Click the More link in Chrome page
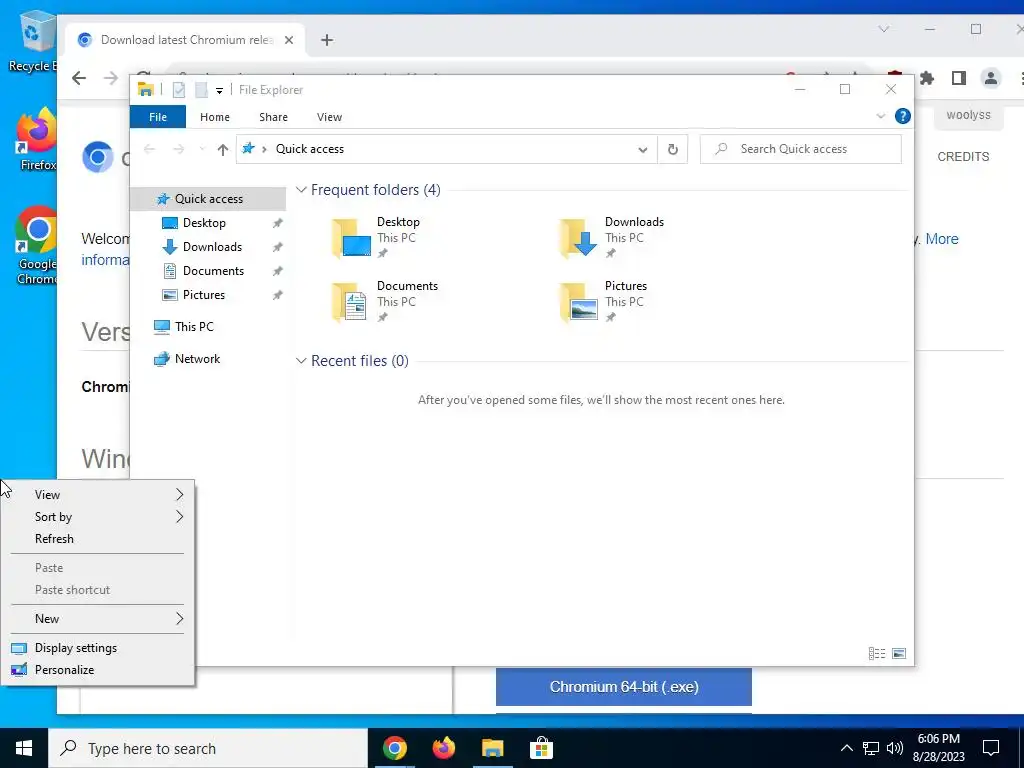 942,239
